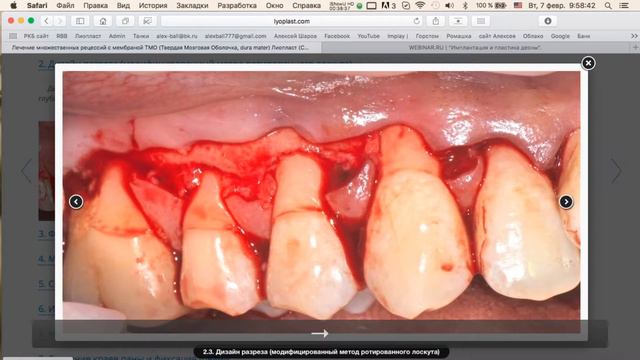The image size is (640, 360).
Task: Open the YouTube bookmark
Action: click(369, 36)
